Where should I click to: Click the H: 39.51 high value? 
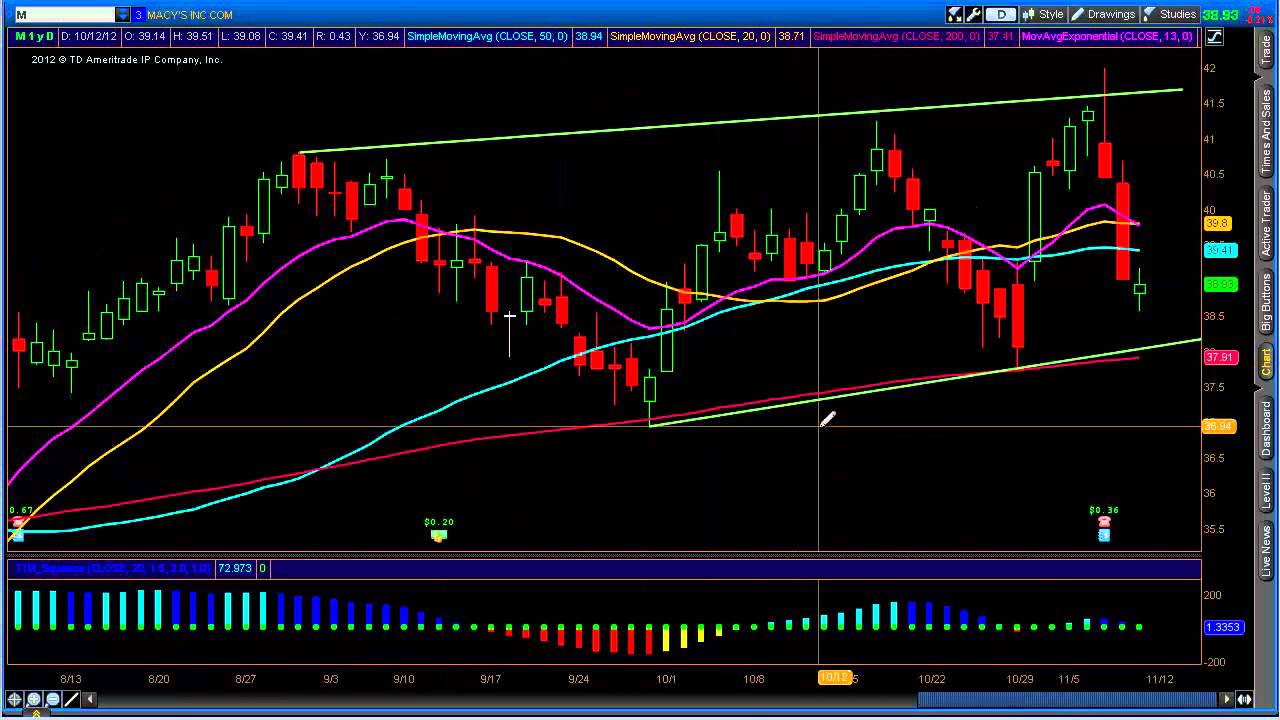[195, 36]
